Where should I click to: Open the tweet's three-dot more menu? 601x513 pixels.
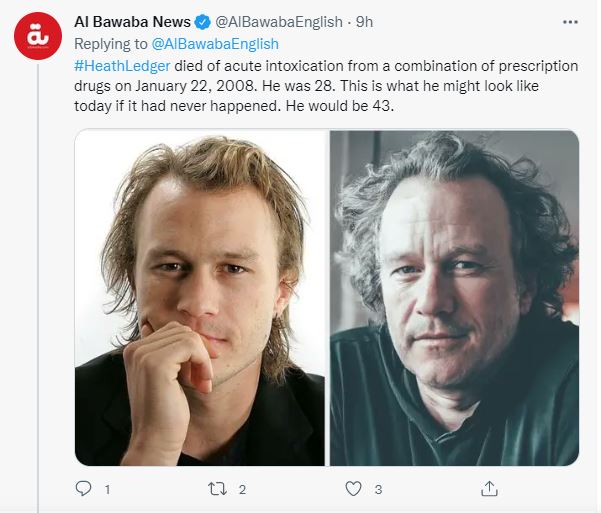(x=570, y=21)
